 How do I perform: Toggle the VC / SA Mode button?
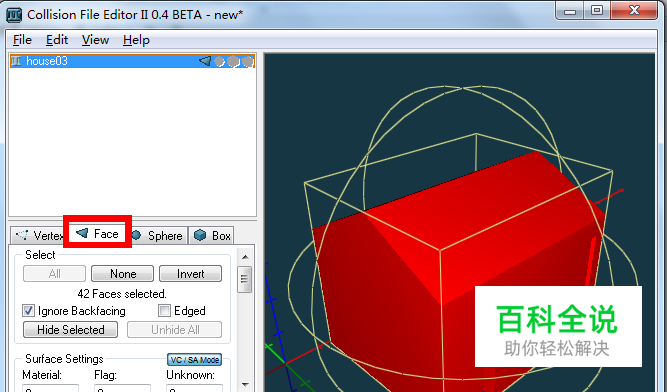194,360
